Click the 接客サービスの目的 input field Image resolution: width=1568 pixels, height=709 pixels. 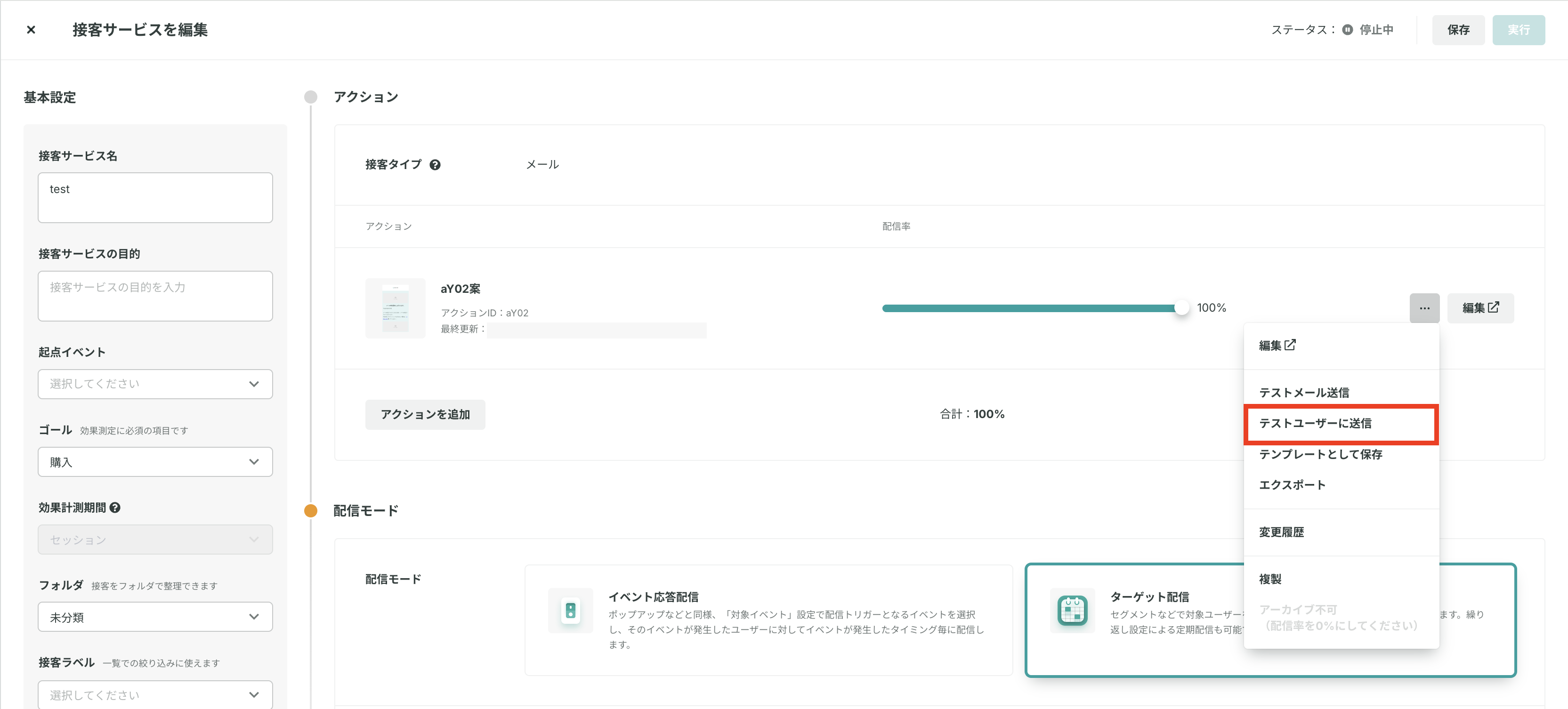tap(154, 296)
